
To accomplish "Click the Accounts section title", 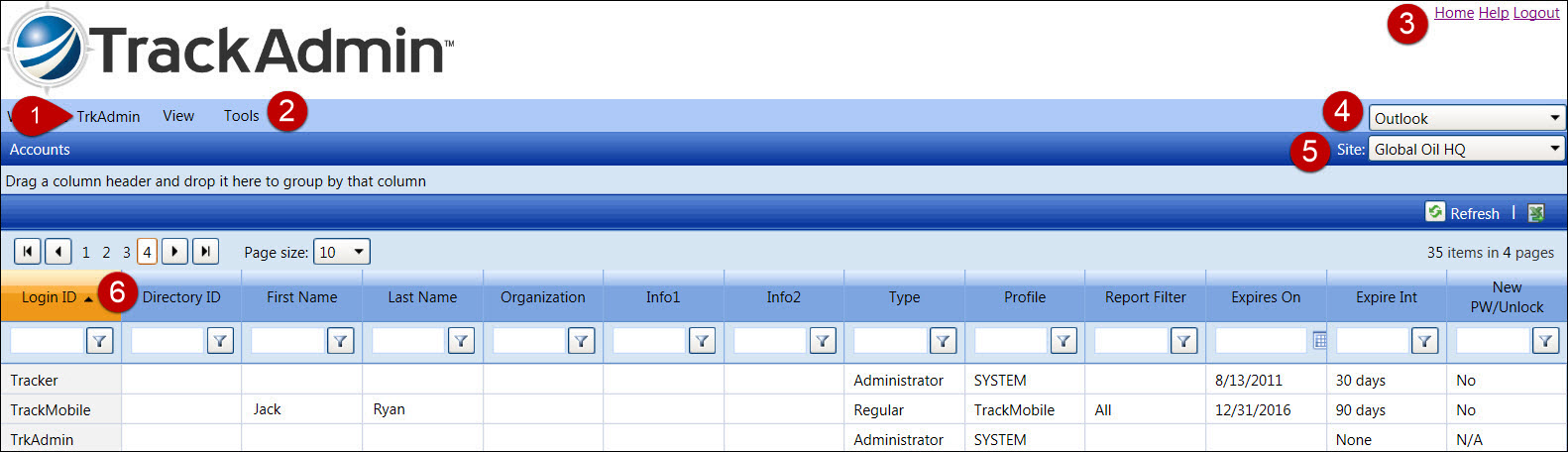I will [40, 150].
